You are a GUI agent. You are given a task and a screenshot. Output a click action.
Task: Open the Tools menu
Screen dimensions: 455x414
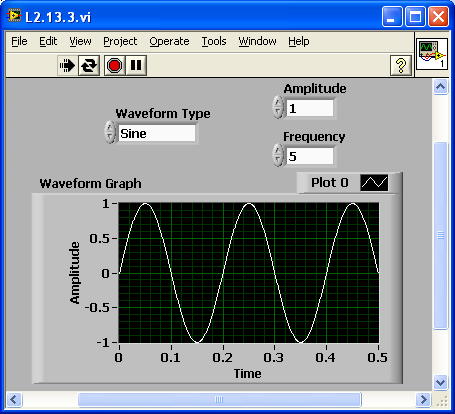[x=214, y=41]
